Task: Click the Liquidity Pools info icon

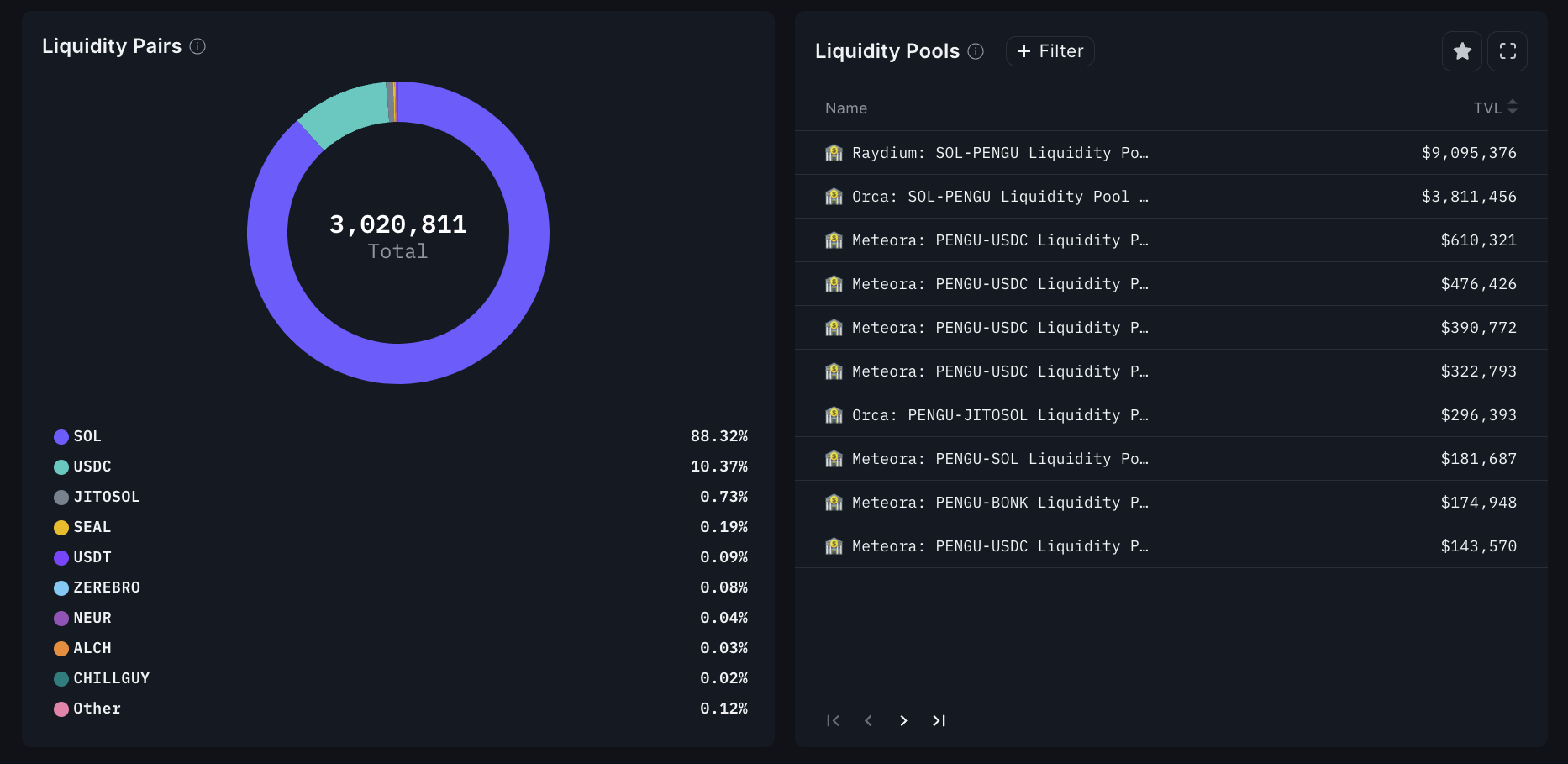Action: point(976,51)
